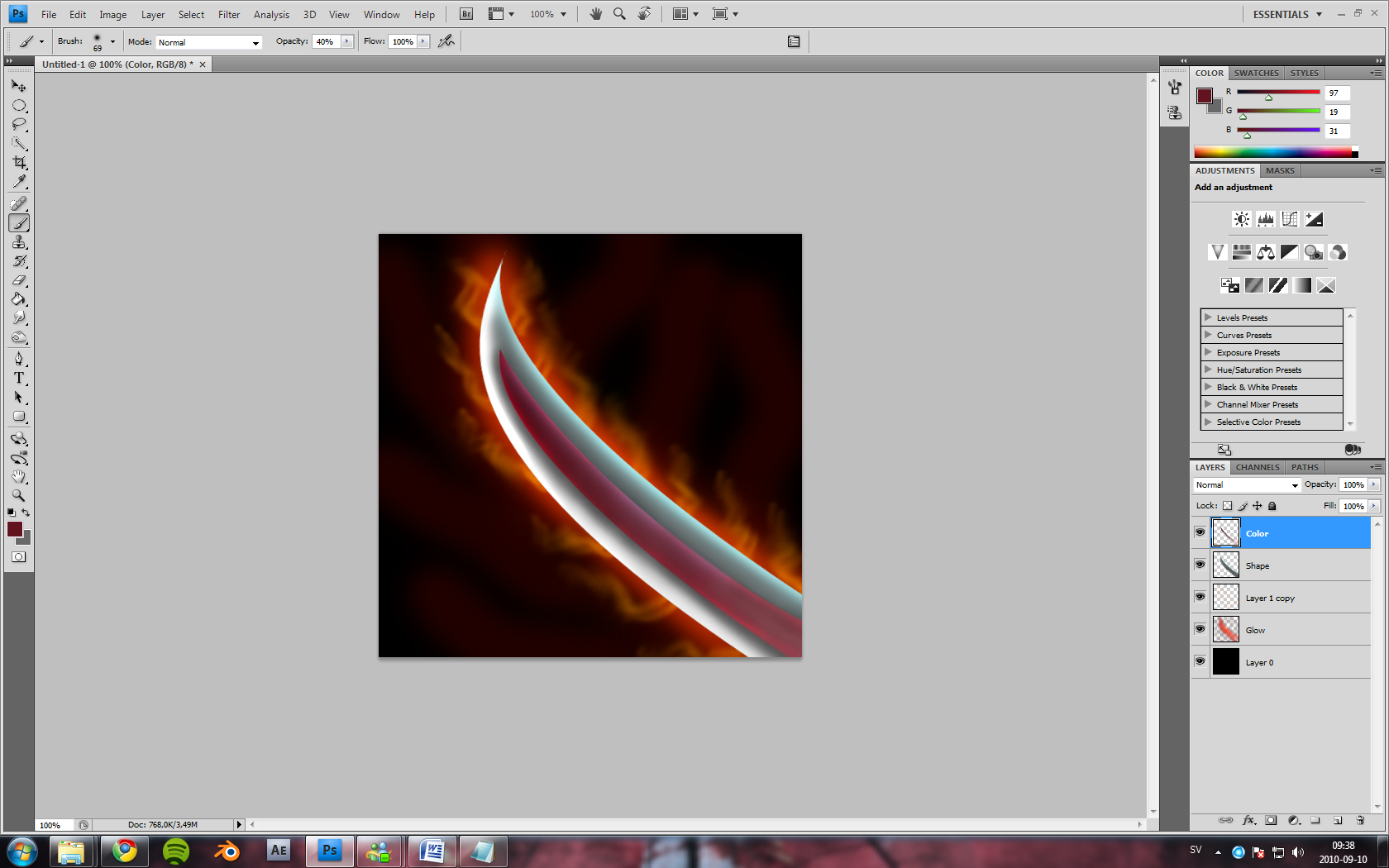Open the Image menu

113,15
